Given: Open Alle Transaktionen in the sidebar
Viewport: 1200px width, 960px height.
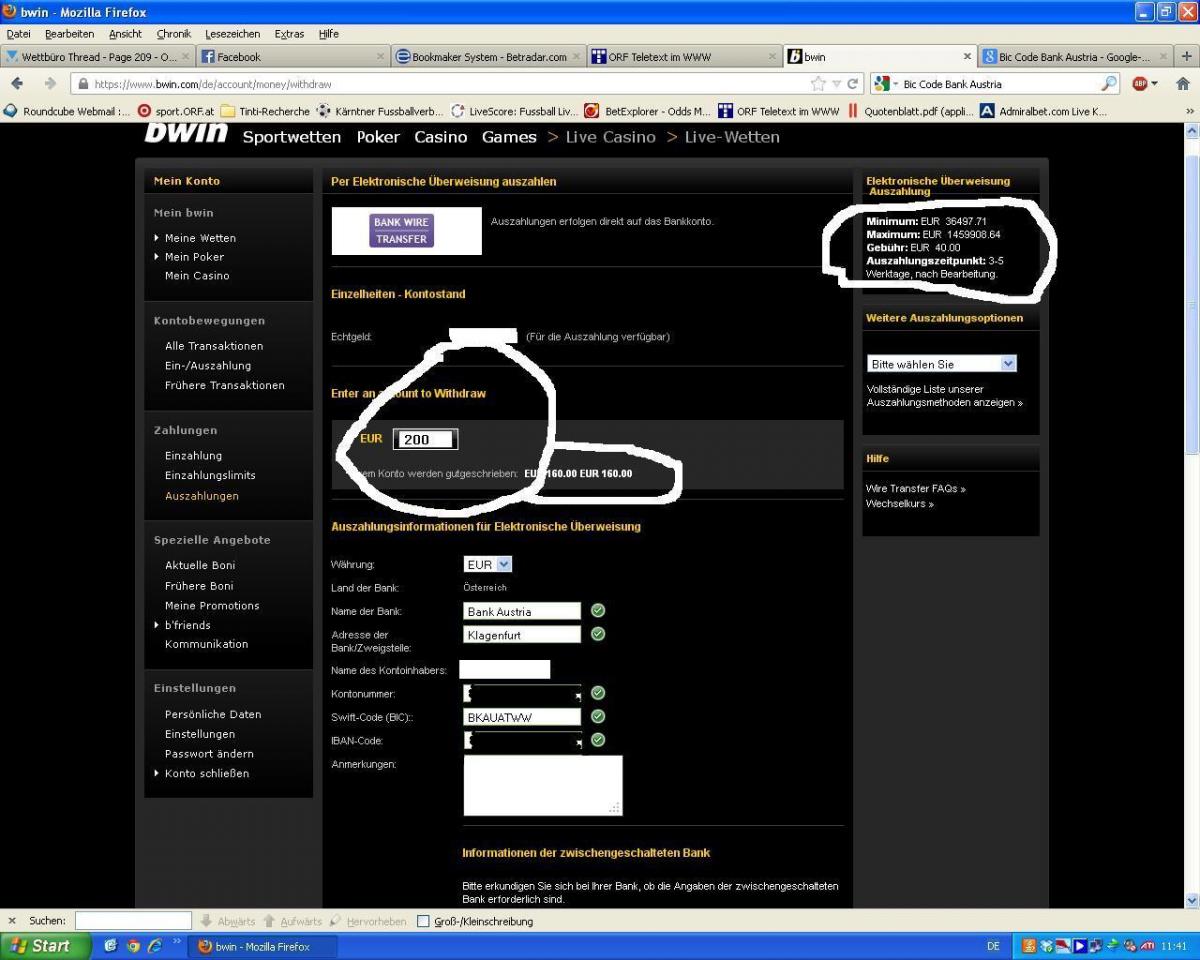Looking at the screenshot, I should click(x=214, y=346).
